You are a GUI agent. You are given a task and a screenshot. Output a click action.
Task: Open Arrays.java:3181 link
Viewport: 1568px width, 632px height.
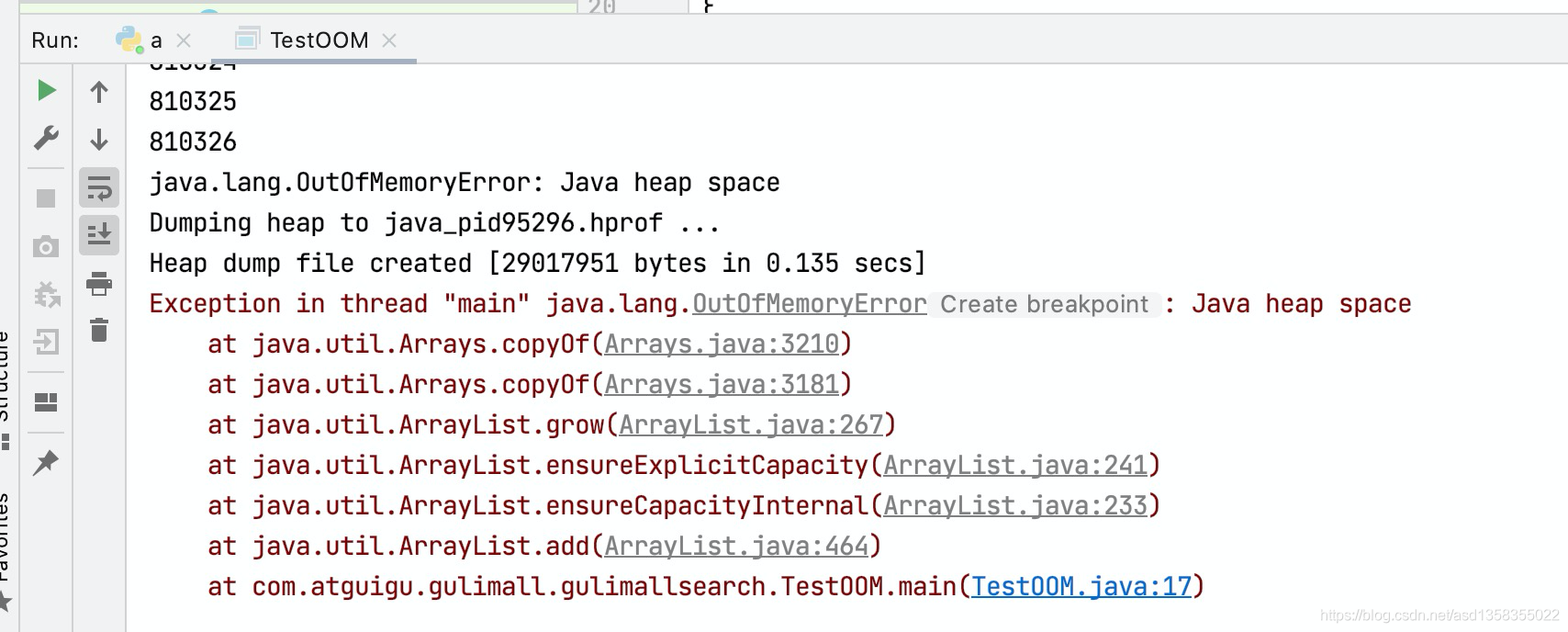click(x=722, y=385)
